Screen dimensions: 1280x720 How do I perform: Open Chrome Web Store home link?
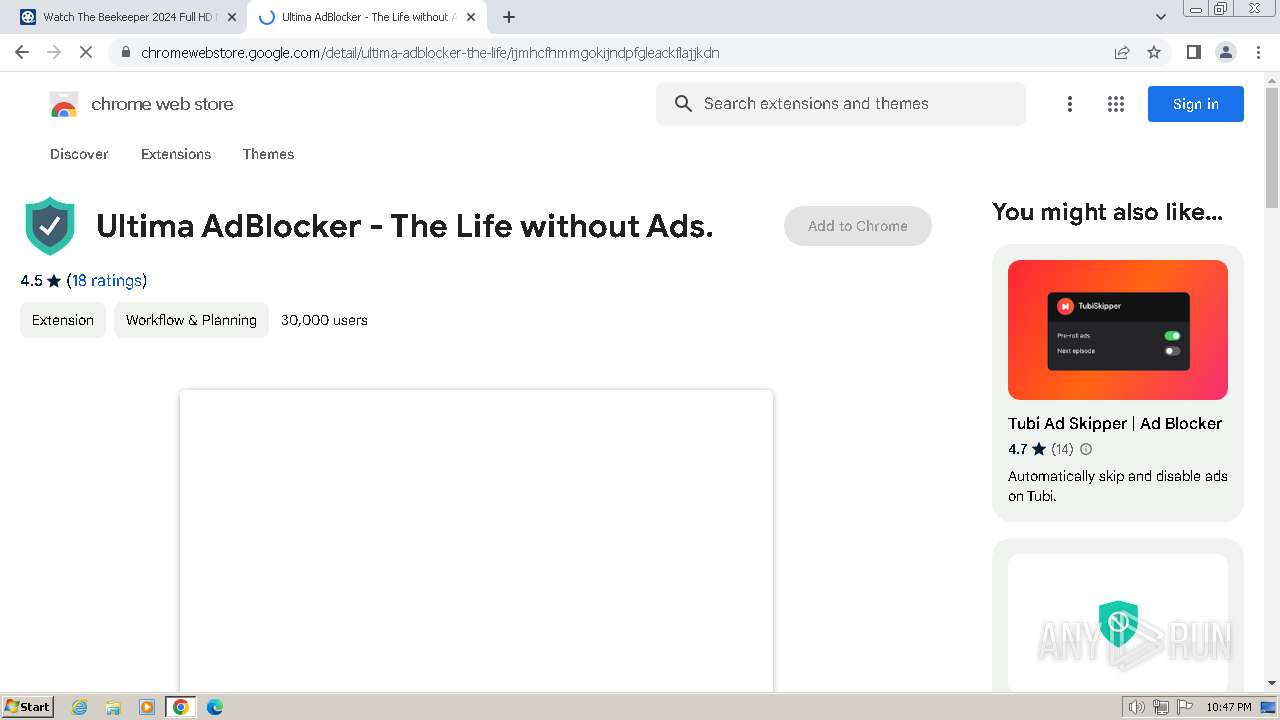pyautogui.click(x=162, y=104)
